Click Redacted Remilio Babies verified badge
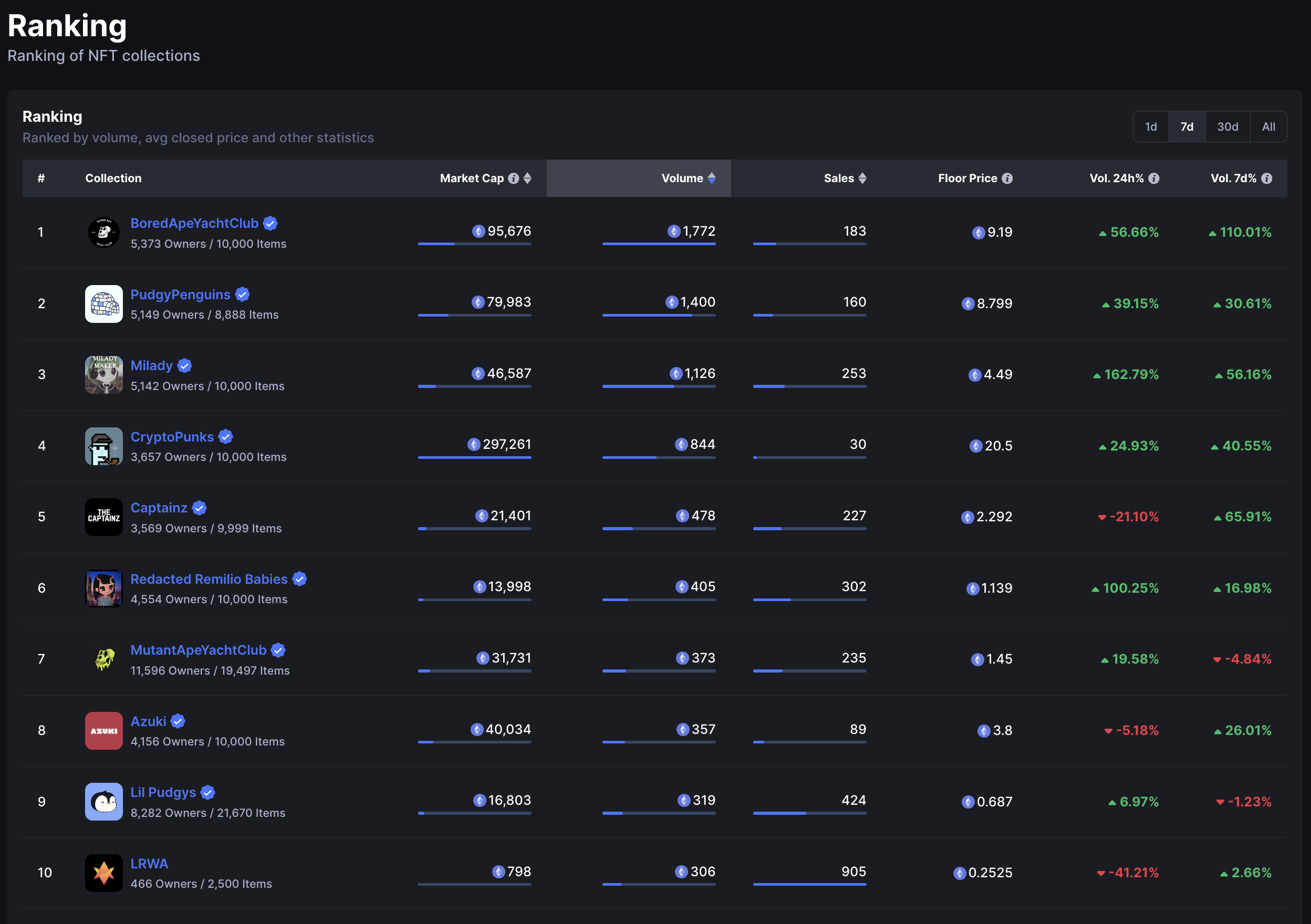Image resolution: width=1311 pixels, height=924 pixels. point(300,579)
